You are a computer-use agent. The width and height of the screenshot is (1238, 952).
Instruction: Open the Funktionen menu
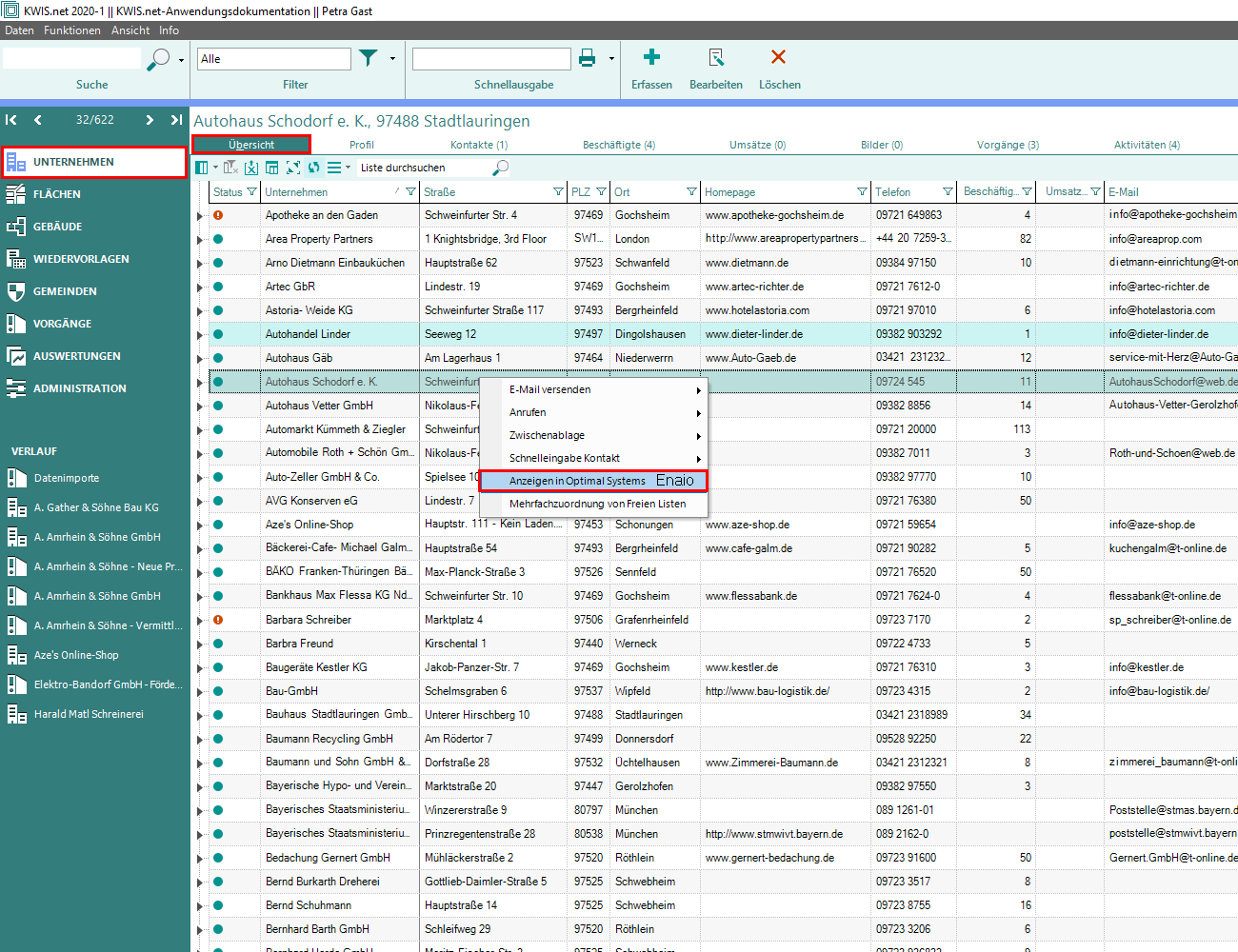tap(71, 30)
